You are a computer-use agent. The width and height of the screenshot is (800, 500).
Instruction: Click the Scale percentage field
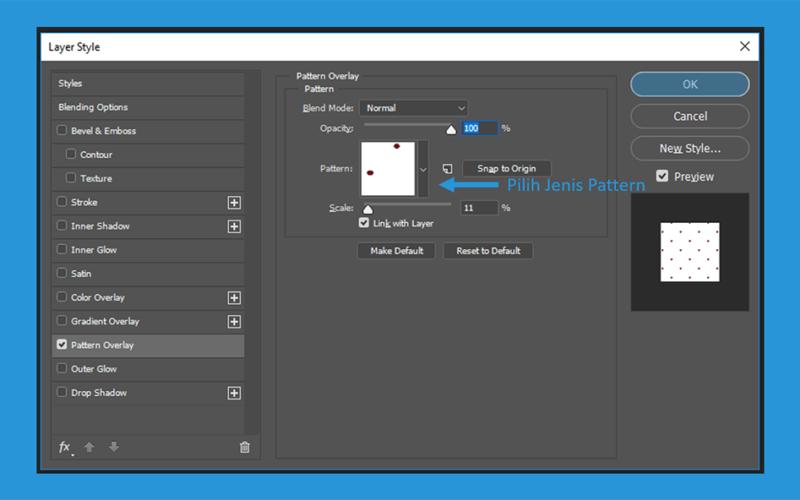coord(479,208)
